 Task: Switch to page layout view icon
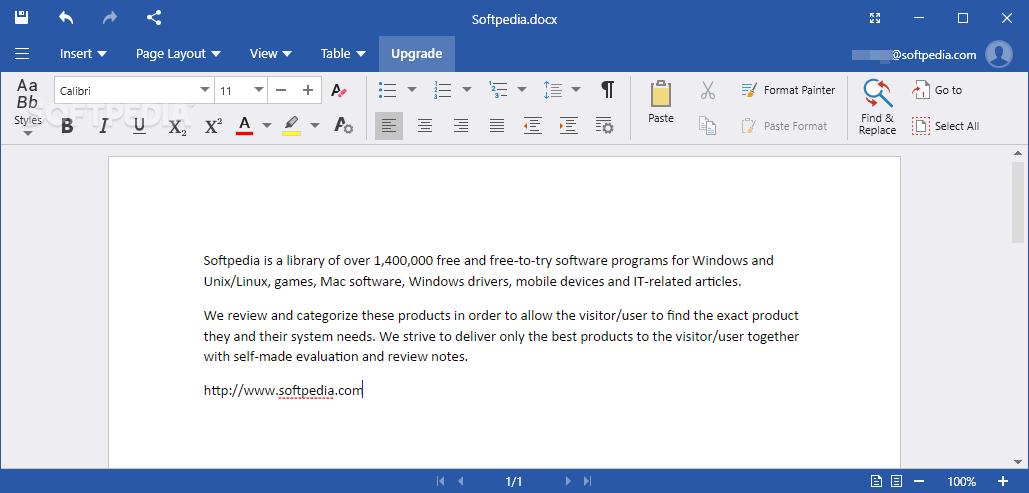point(876,481)
